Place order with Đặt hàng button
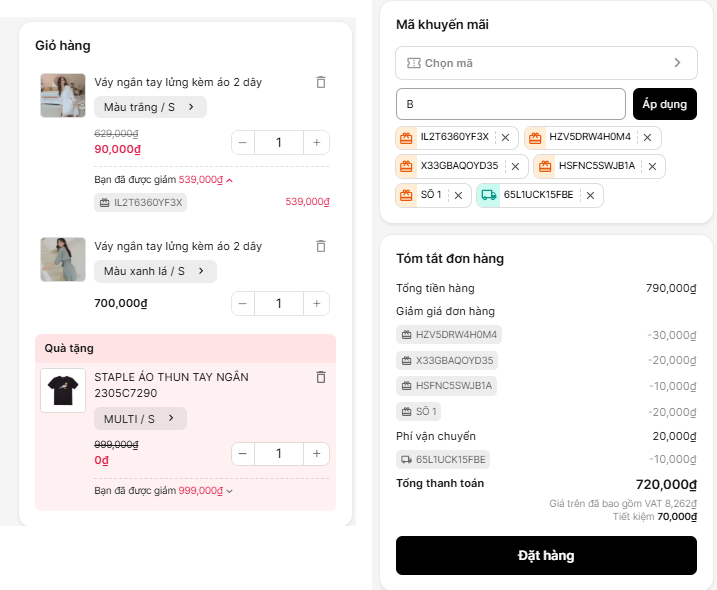The height and width of the screenshot is (590, 717). point(546,555)
